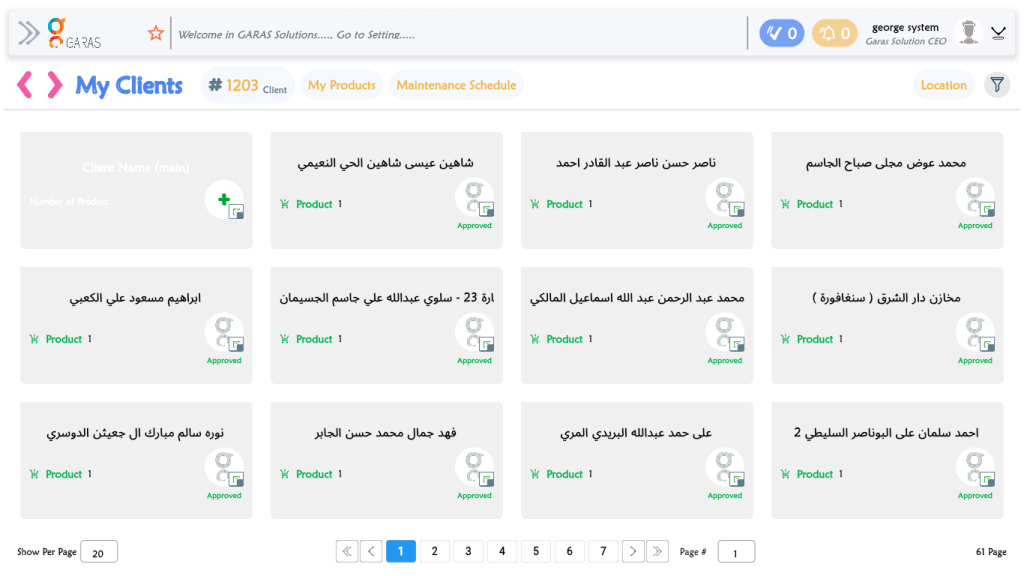Viewport: 1024px width, 576px height.
Task: Click the green plus add client icon
Action: [224, 200]
